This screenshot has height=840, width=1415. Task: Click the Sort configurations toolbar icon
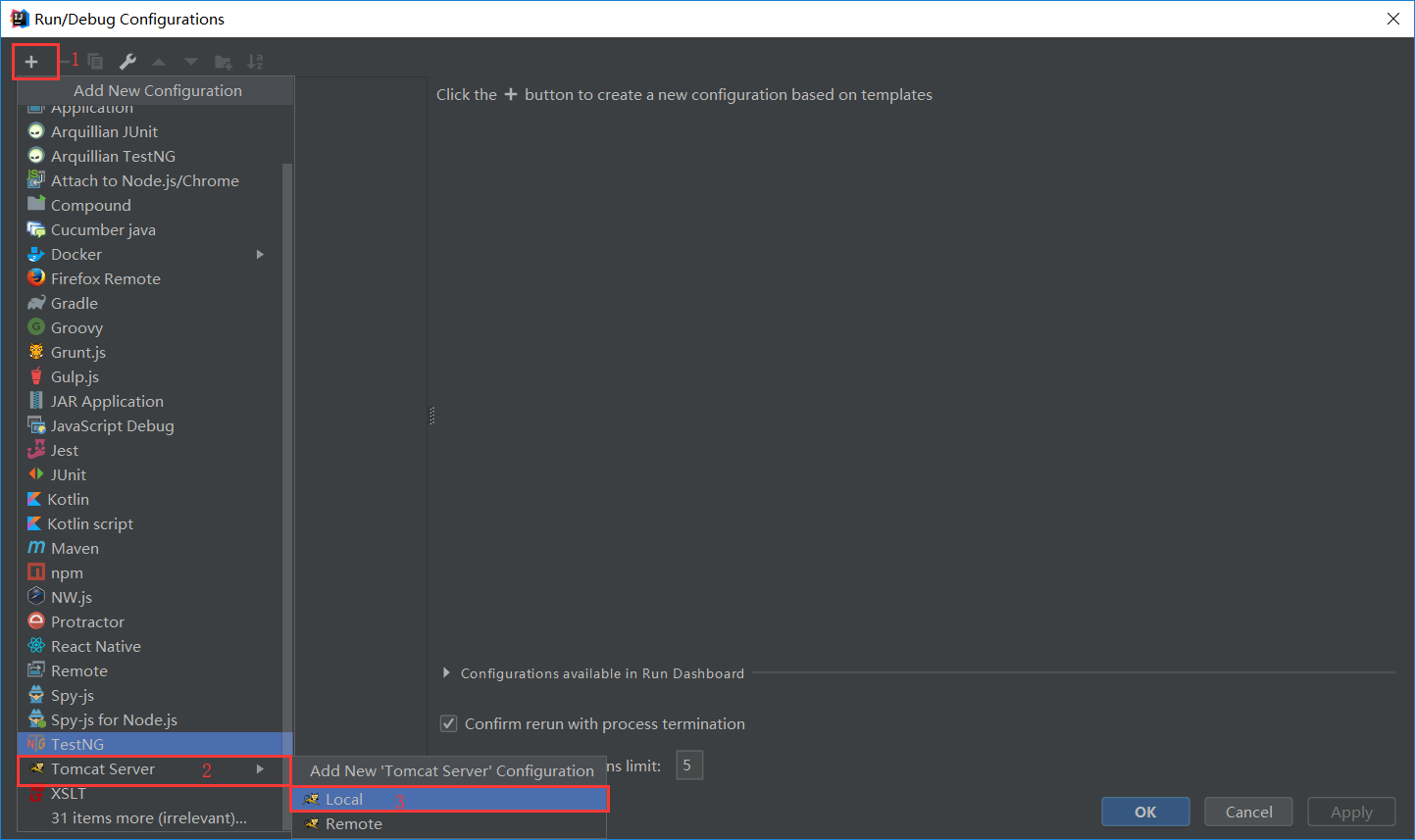pyautogui.click(x=255, y=62)
